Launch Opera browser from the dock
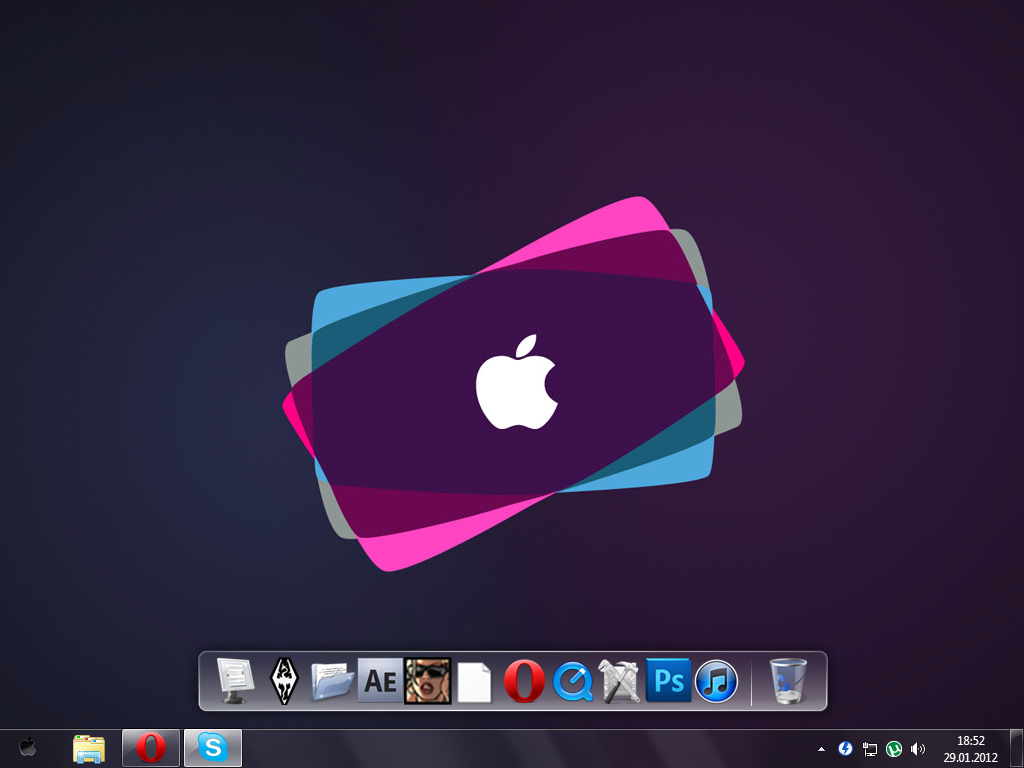1024x768 pixels. coord(524,680)
